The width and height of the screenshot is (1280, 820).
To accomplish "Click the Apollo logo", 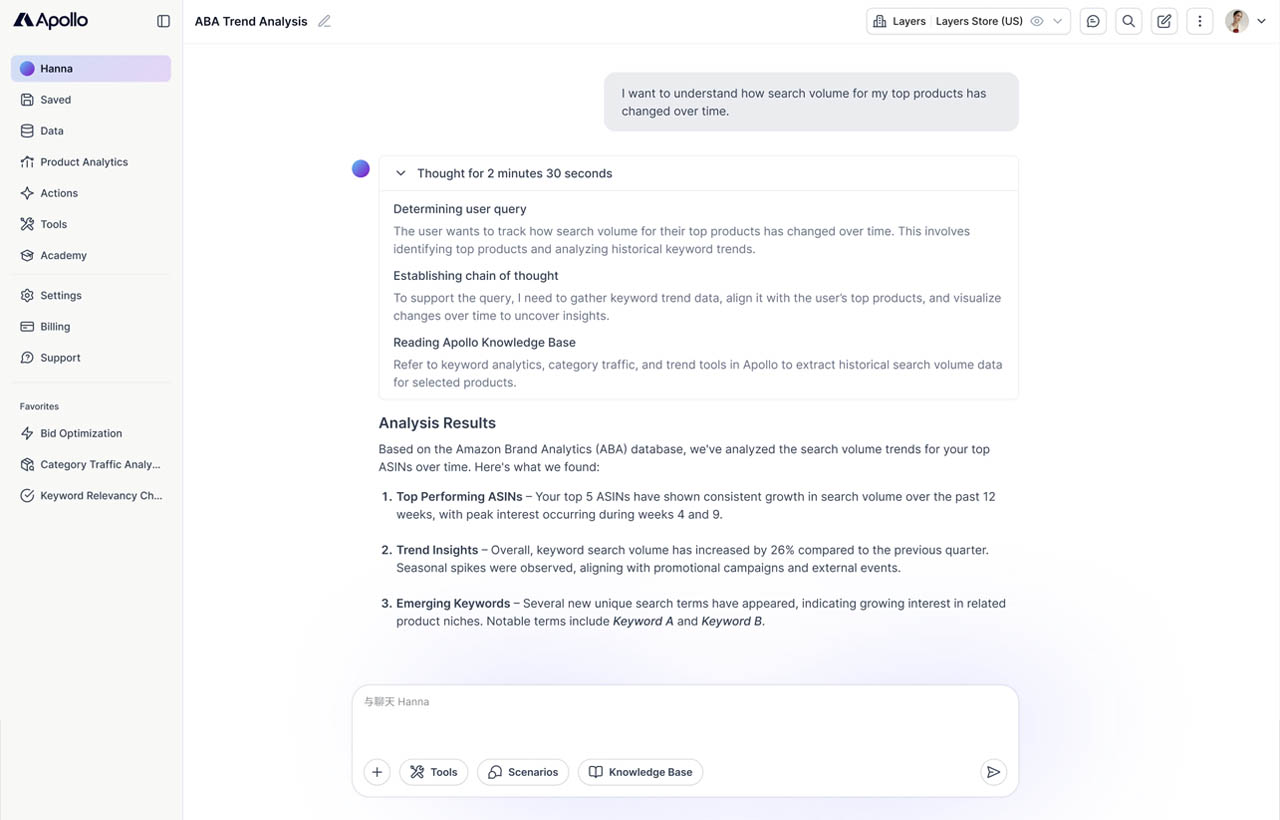I will [51, 21].
